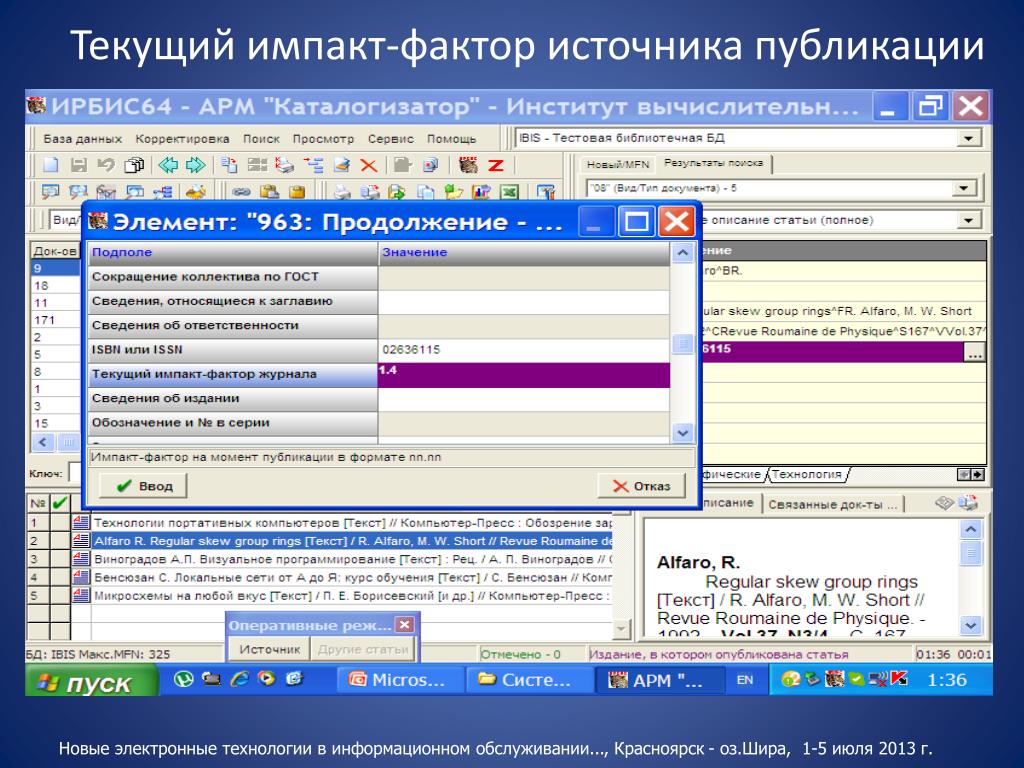Click the Подполе column header

point(233,252)
